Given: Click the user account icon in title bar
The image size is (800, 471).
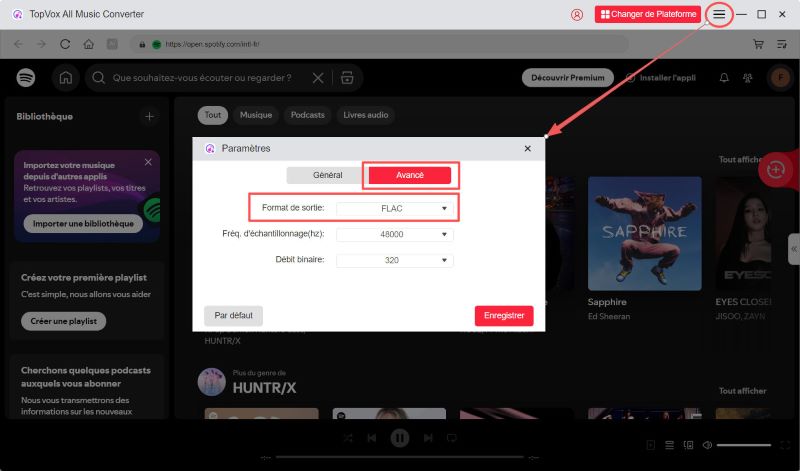Looking at the screenshot, I should tap(577, 15).
